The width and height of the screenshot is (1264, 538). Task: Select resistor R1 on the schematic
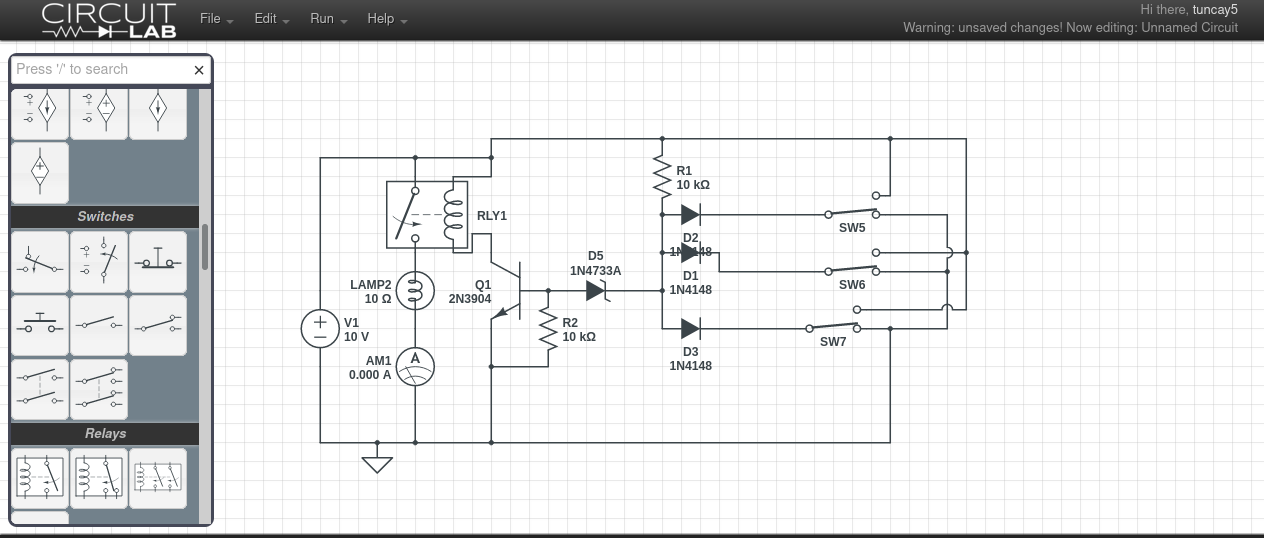(662, 177)
